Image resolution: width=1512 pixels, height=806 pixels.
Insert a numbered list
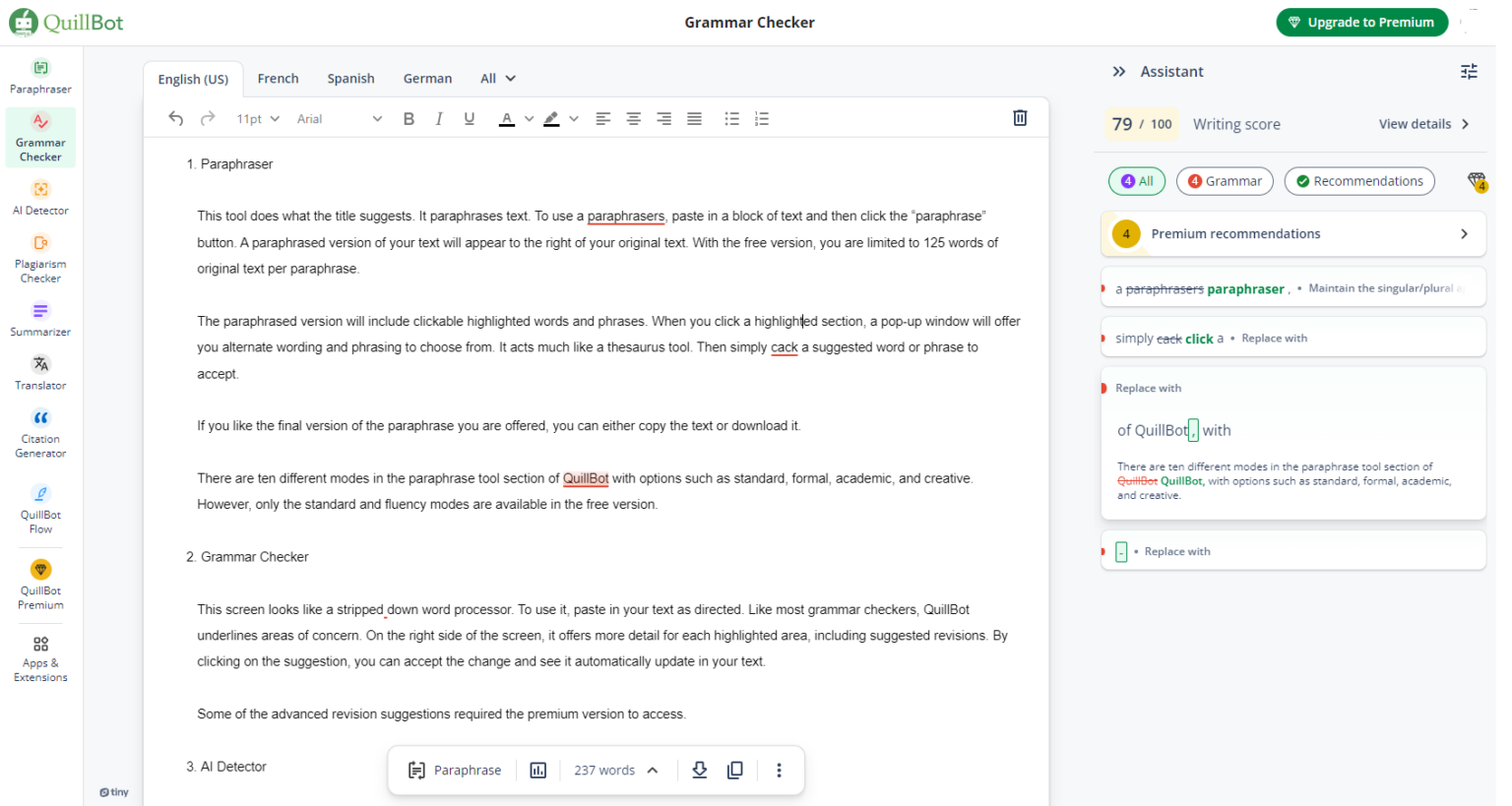click(x=762, y=119)
